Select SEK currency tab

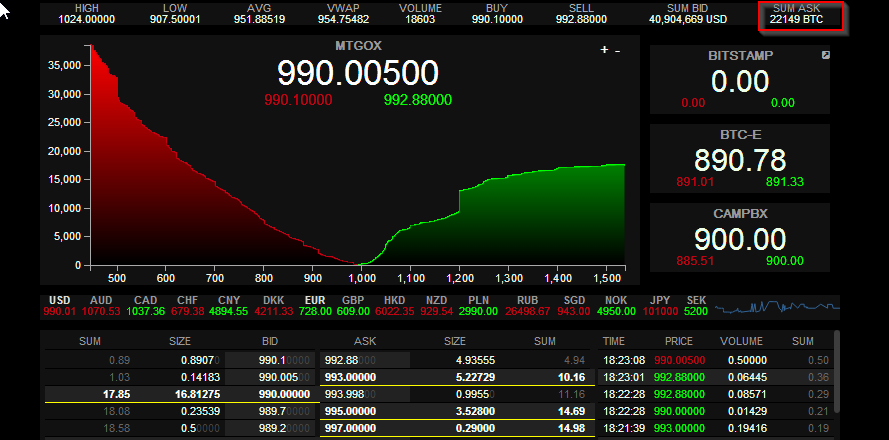(x=696, y=306)
